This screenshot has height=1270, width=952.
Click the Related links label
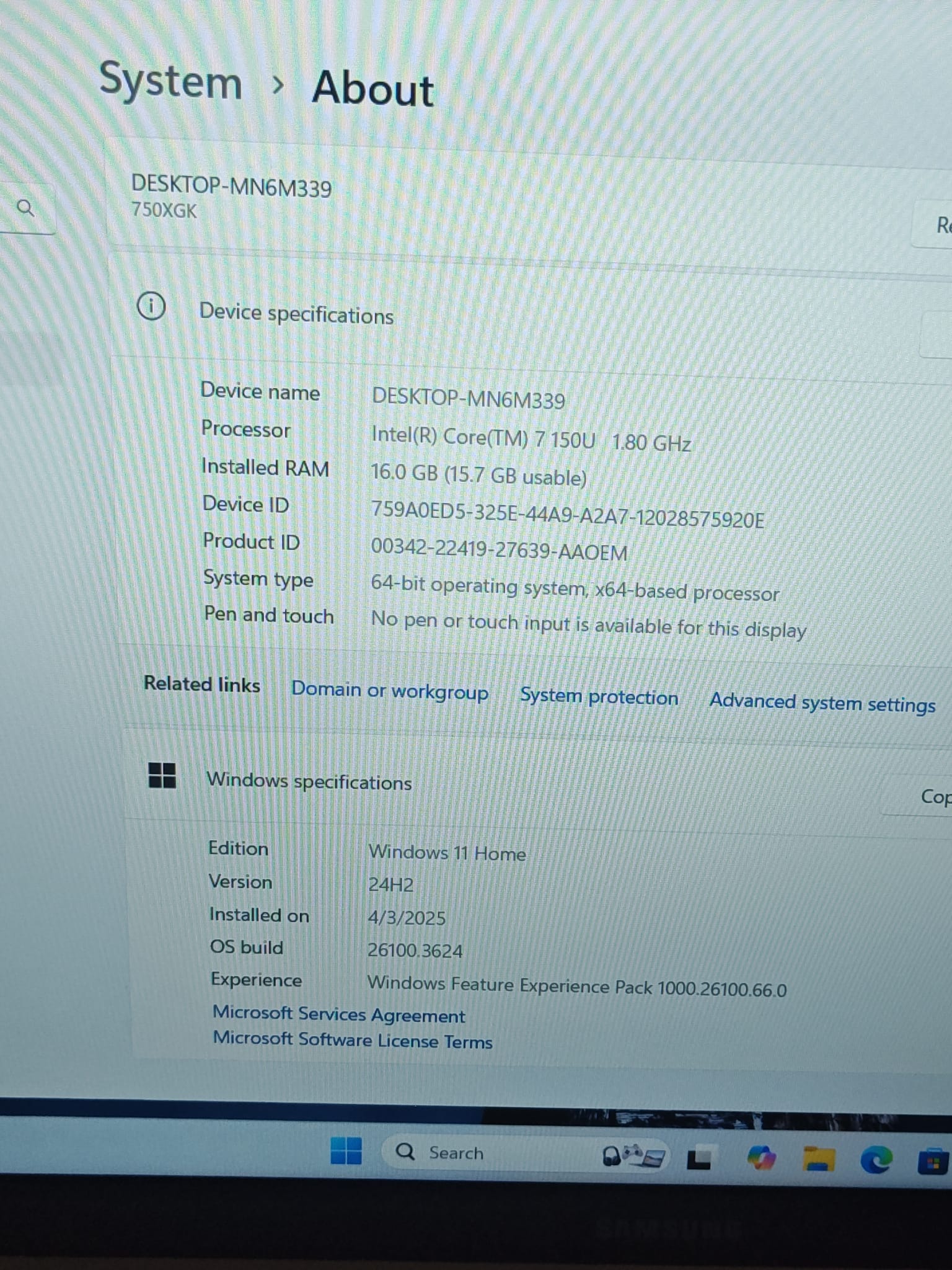[x=202, y=684]
